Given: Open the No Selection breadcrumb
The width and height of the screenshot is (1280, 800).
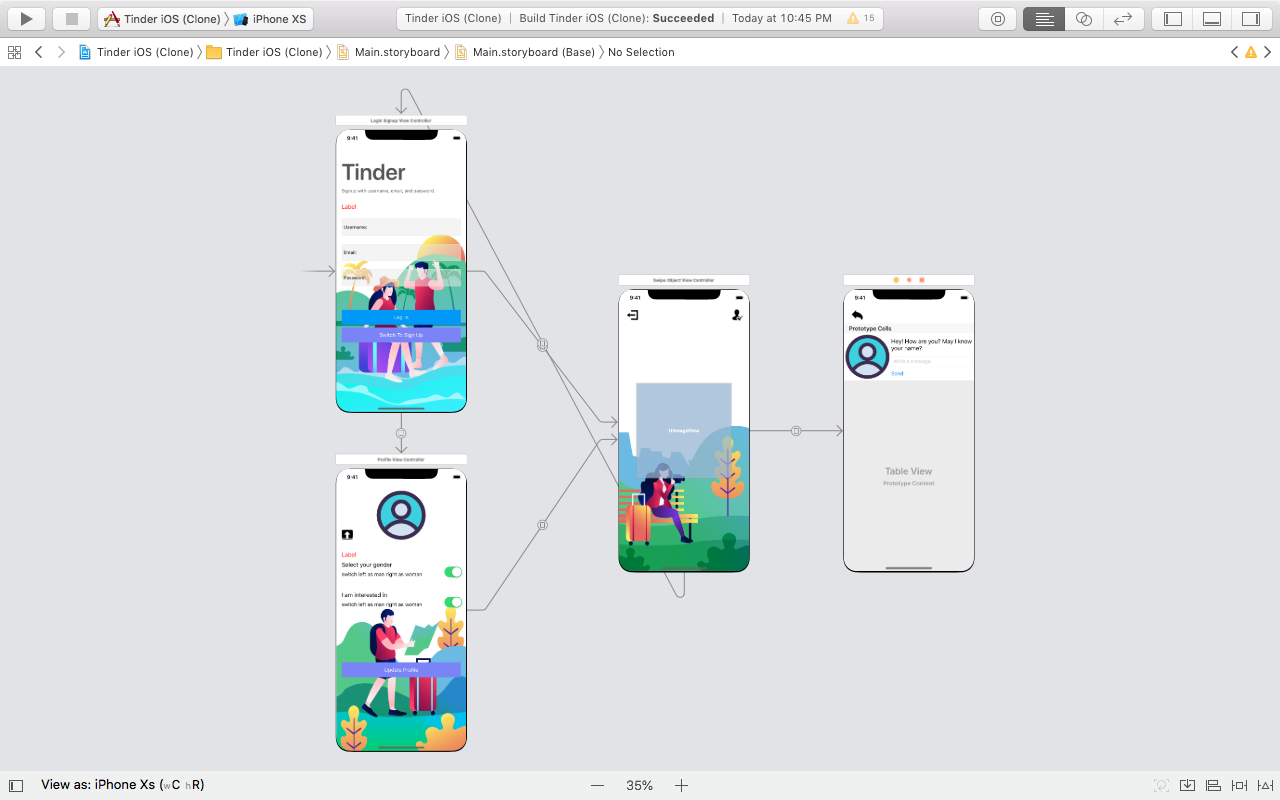Looking at the screenshot, I should coord(641,52).
